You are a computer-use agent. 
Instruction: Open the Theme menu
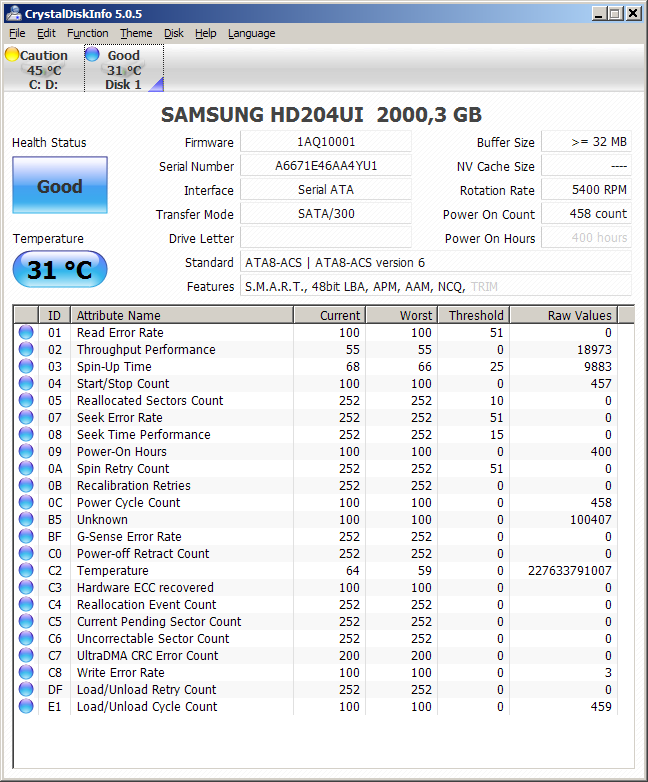click(136, 33)
